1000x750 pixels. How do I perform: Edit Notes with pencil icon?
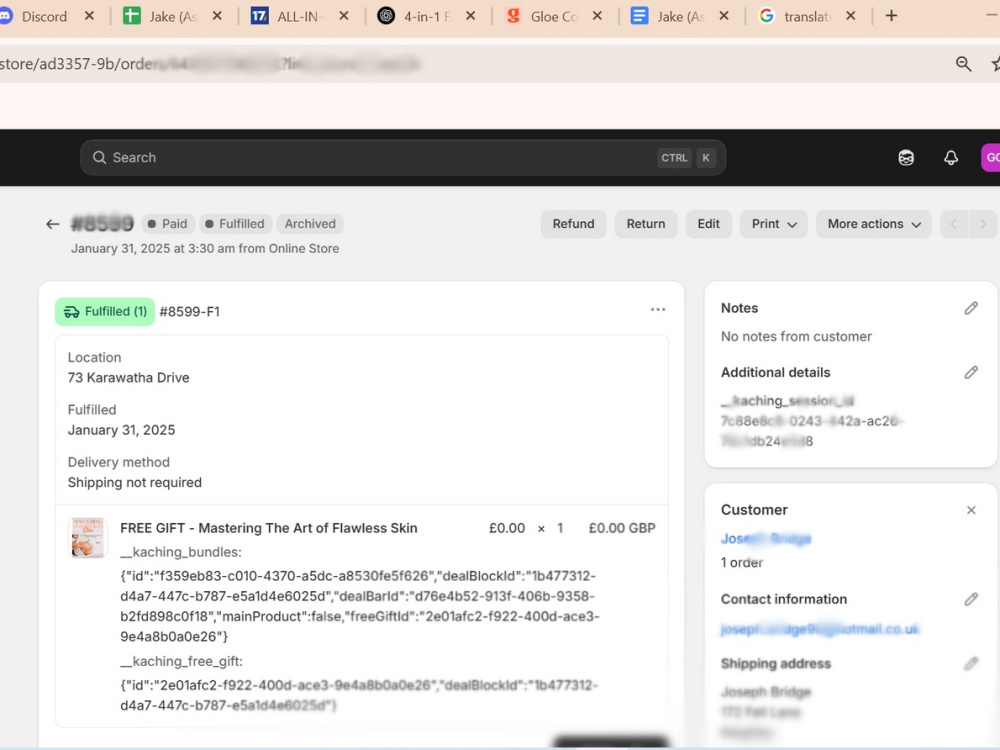click(971, 309)
